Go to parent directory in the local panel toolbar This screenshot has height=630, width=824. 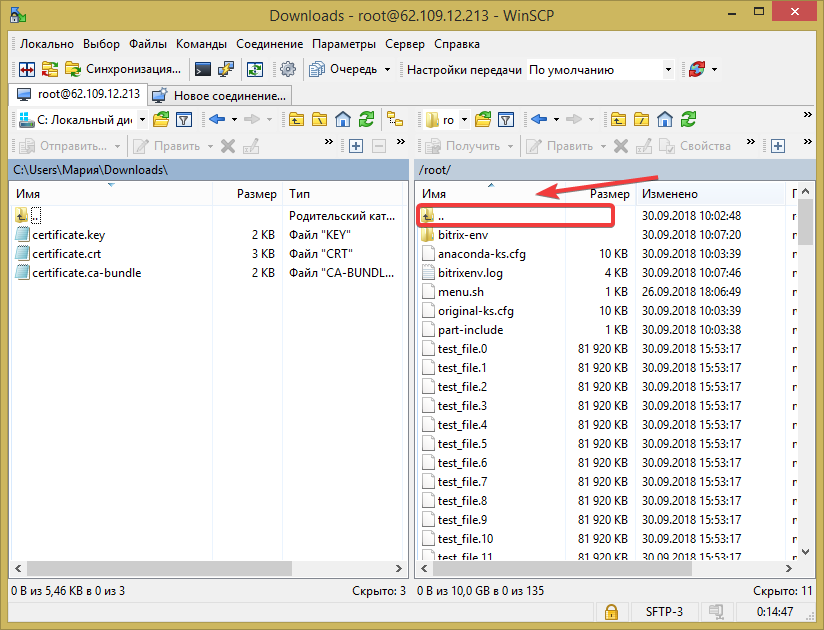pyautogui.click(x=296, y=120)
